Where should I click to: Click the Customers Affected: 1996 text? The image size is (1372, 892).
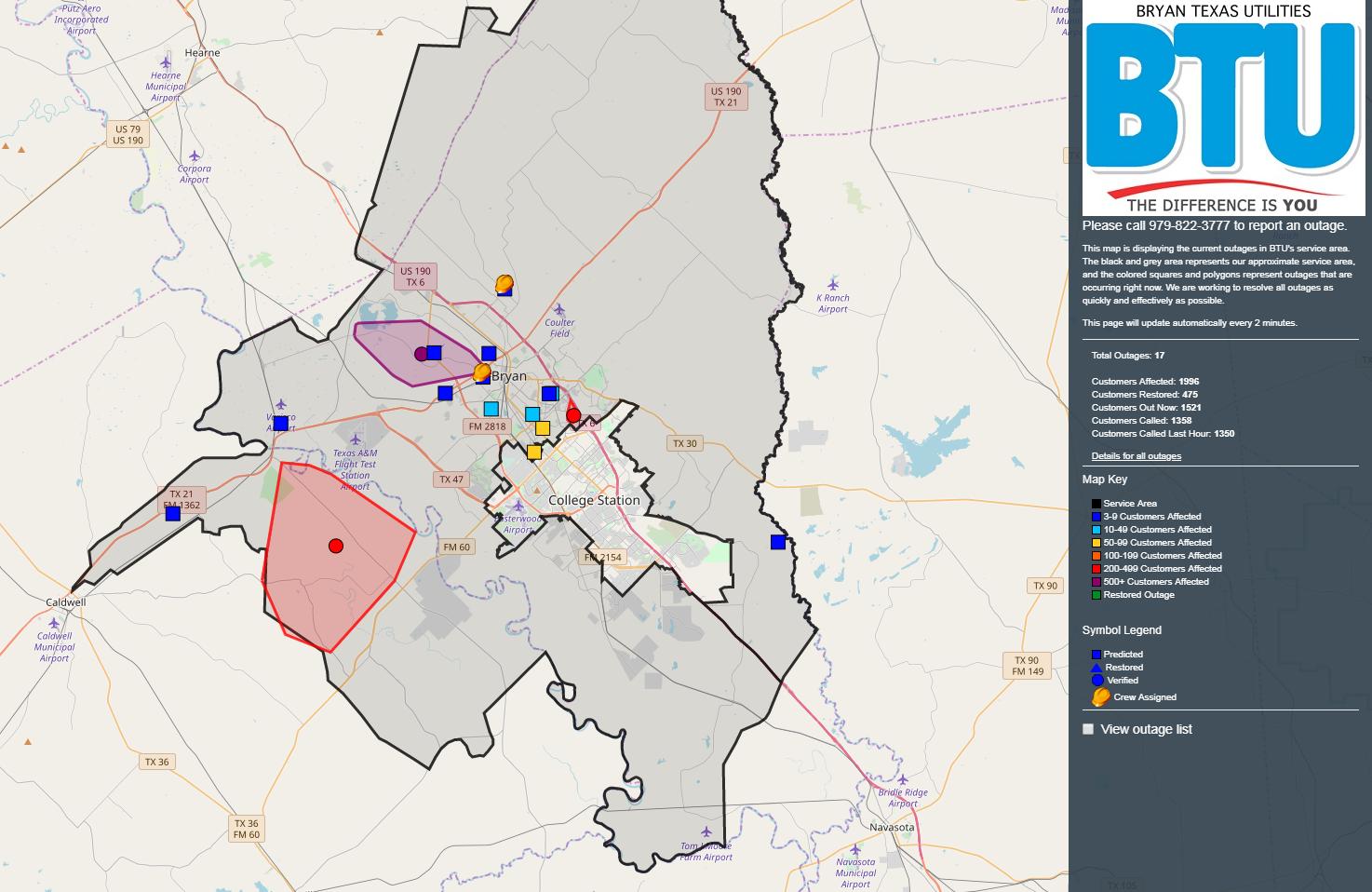click(x=1146, y=382)
